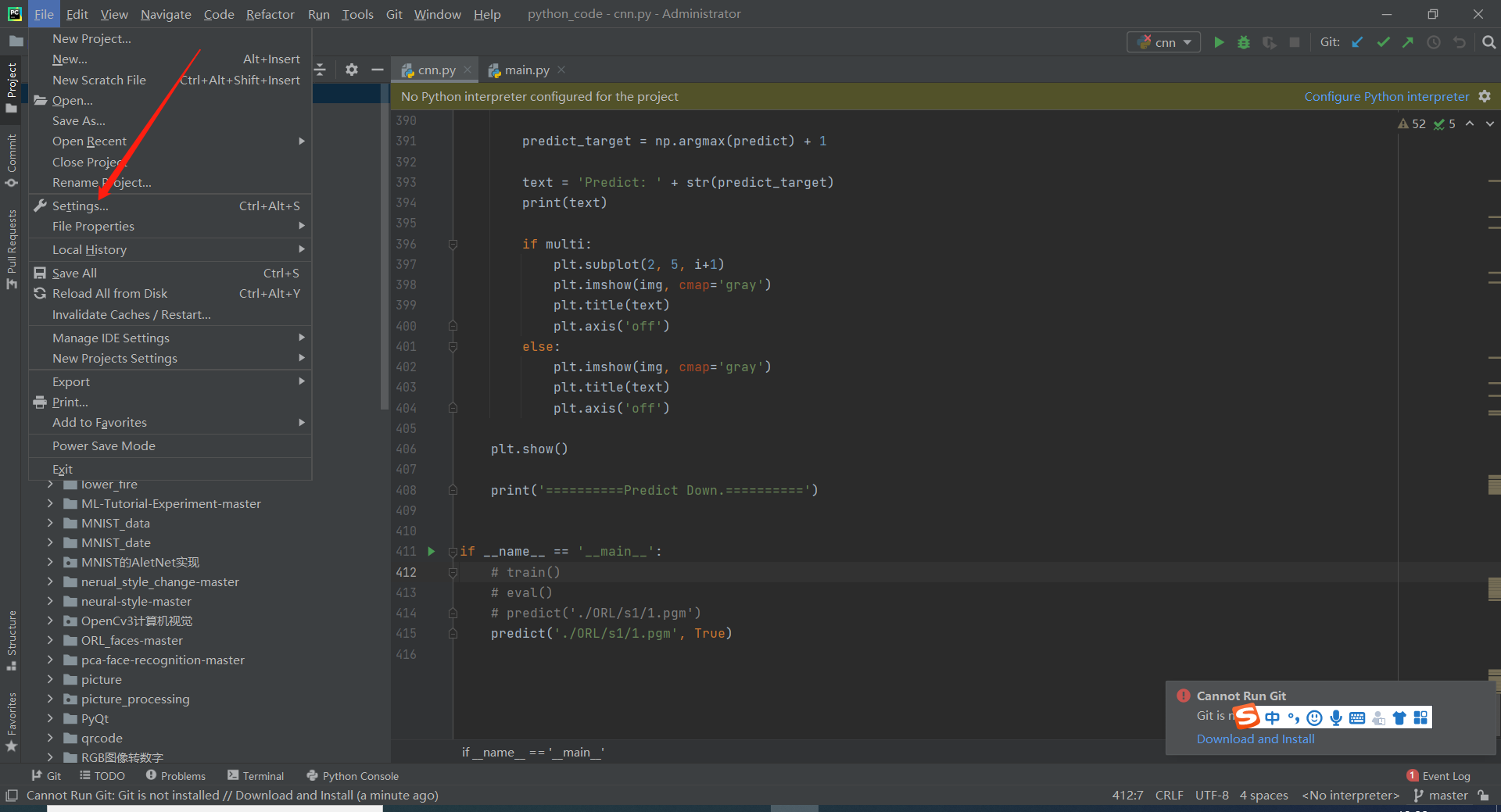Screen dimensions: 1501x812
Task: Click No interpreter status widget
Action: pyautogui.click(x=1351, y=796)
